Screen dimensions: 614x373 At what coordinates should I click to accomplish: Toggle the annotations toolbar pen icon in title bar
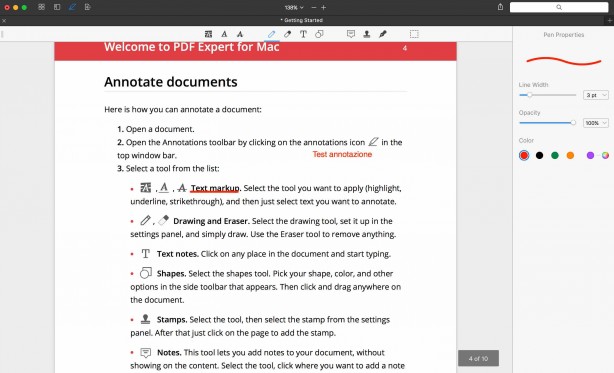click(72, 7)
